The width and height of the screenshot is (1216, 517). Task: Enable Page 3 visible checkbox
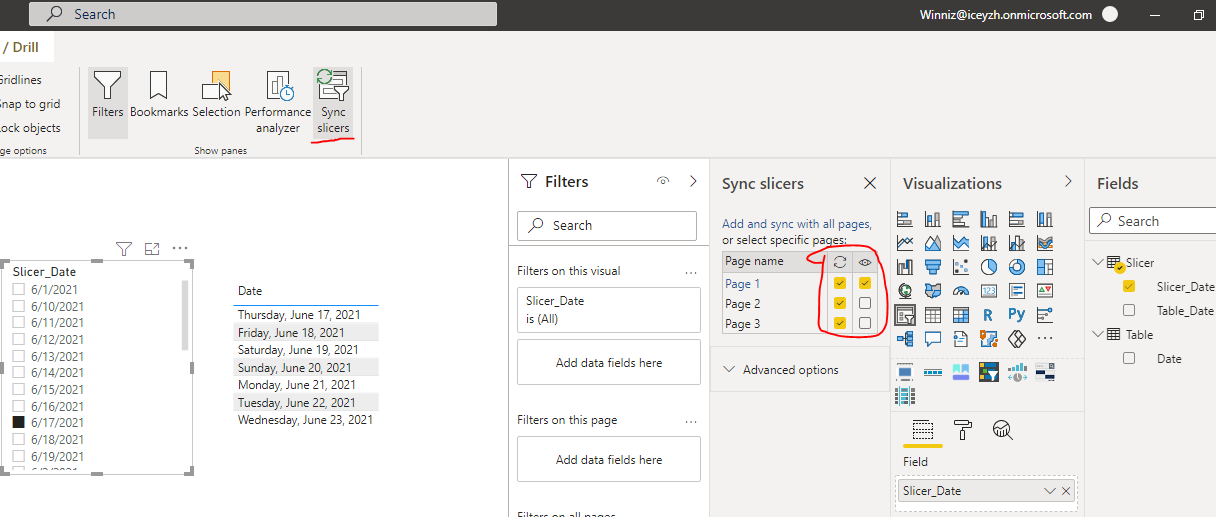pyautogui.click(x=865, y=323)
